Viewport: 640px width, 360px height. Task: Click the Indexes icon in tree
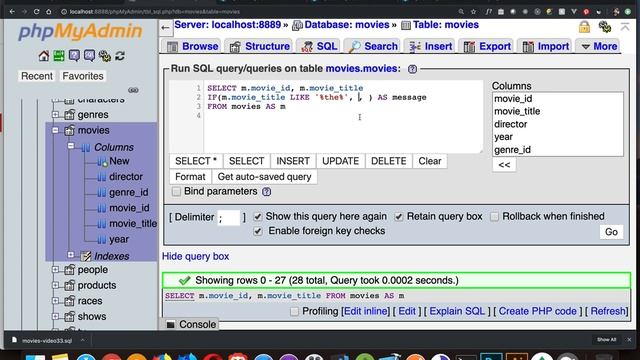[86, 256]
